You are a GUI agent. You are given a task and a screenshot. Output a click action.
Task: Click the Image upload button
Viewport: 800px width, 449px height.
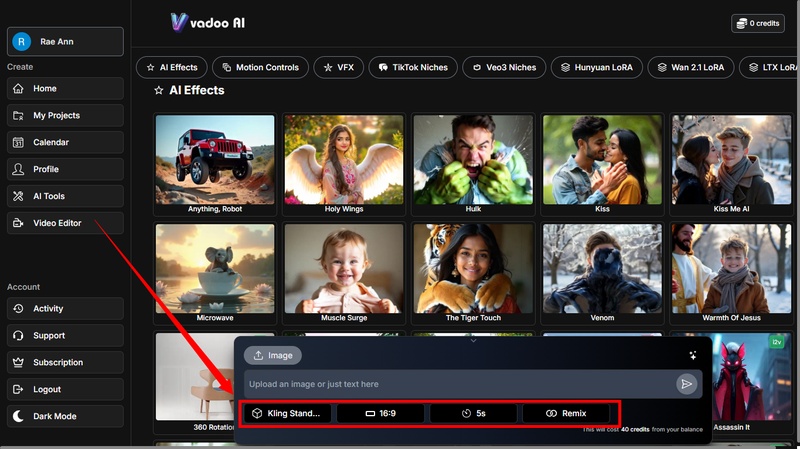(x=272, y=355)
